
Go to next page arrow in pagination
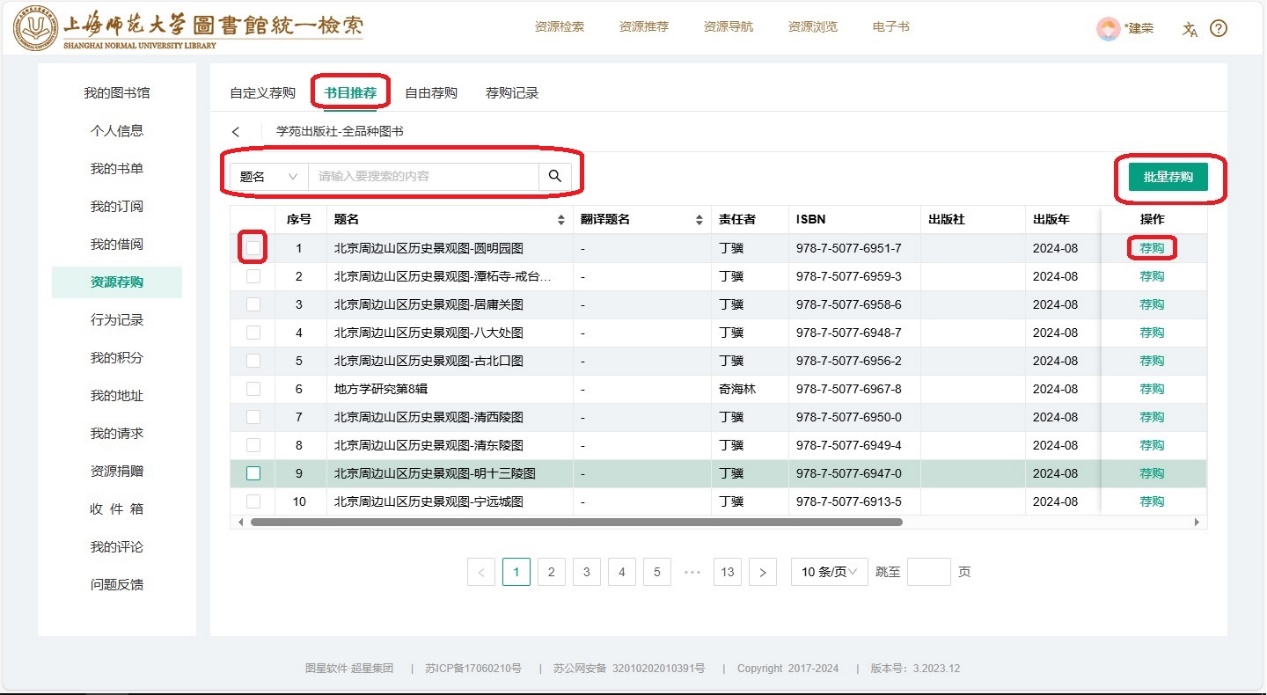[x=762, y=572]
